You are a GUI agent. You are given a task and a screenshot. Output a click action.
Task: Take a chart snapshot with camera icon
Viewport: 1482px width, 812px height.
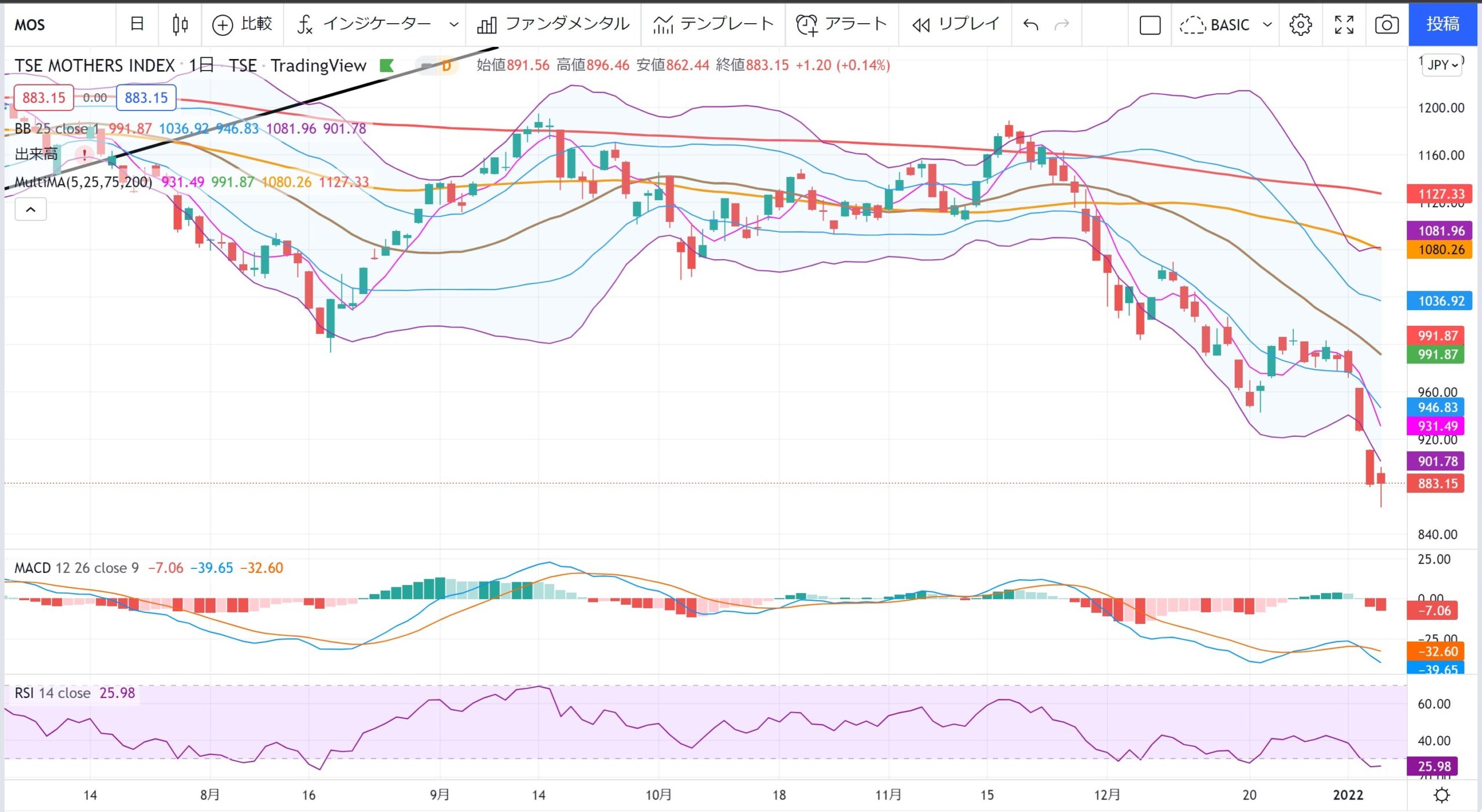(x=1386, y=24)
